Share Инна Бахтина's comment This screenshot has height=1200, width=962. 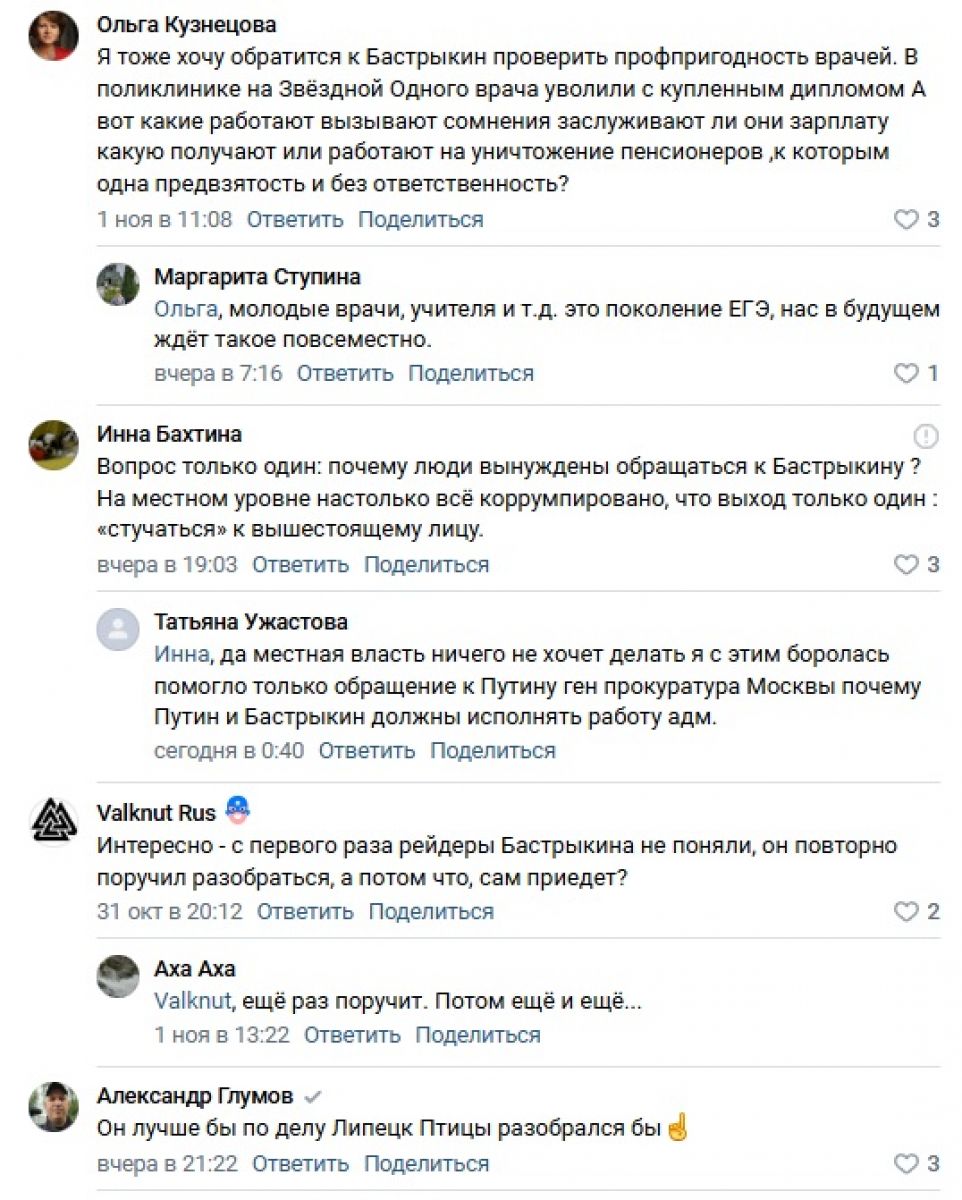(x=426, y=565)
